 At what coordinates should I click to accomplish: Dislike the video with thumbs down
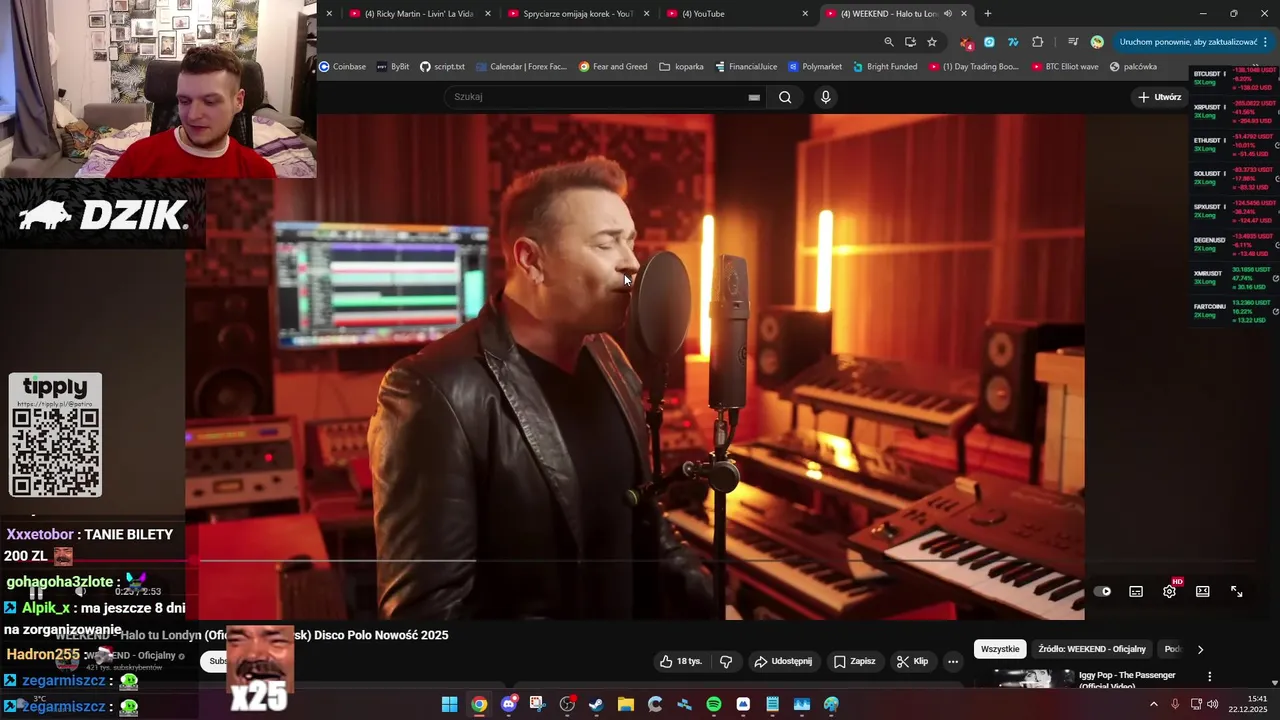(x=726, y=661)
